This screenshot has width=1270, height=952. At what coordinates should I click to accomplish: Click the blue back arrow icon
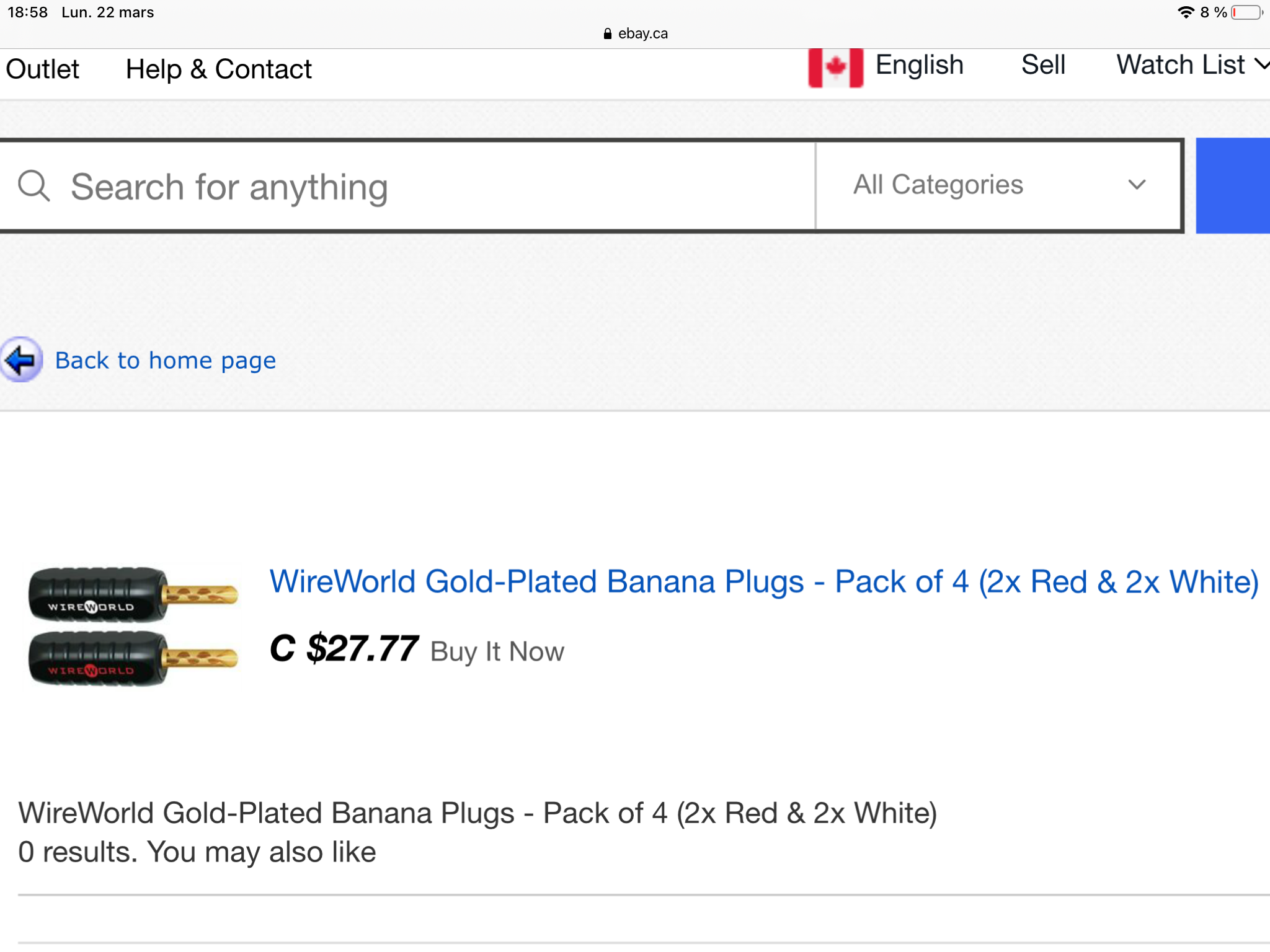[x=22, y=359]
